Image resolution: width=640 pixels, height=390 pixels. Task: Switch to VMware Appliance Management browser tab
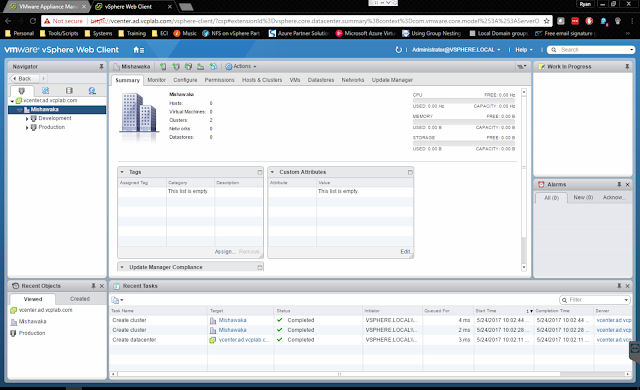(x=48, y=7)
